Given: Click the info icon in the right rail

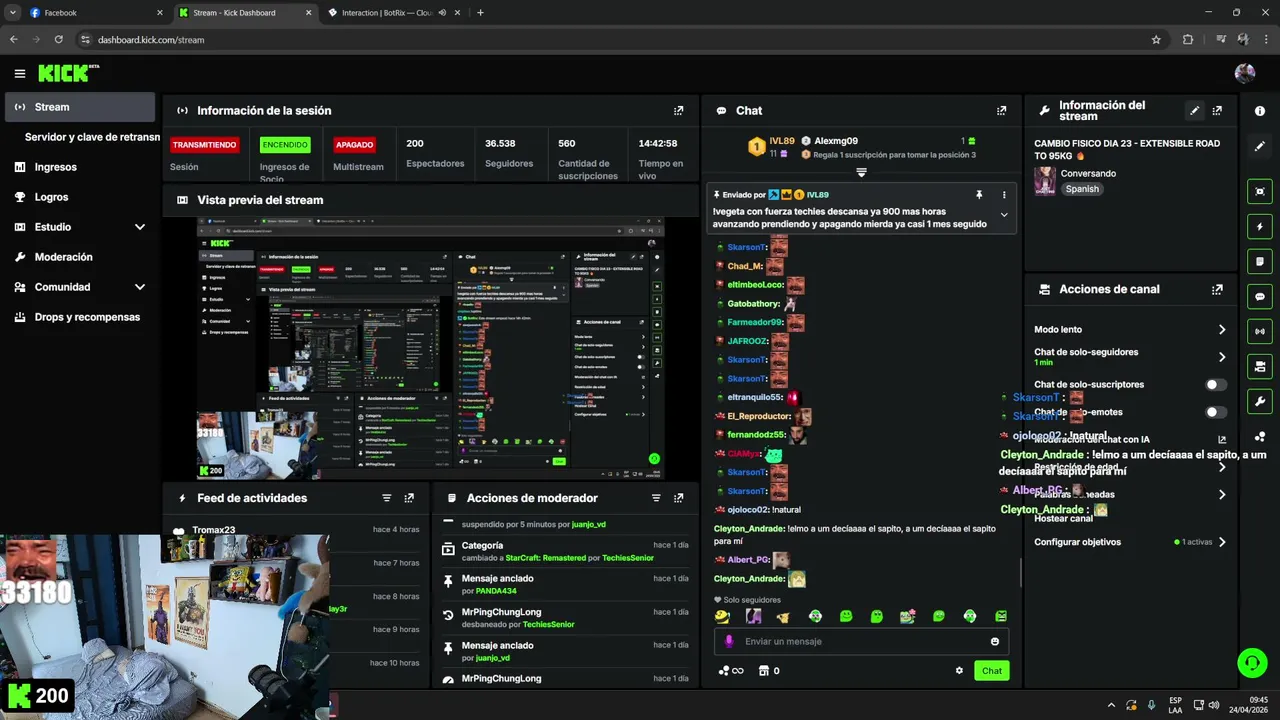Looking at the screenshot, I should click(1260, 111).
